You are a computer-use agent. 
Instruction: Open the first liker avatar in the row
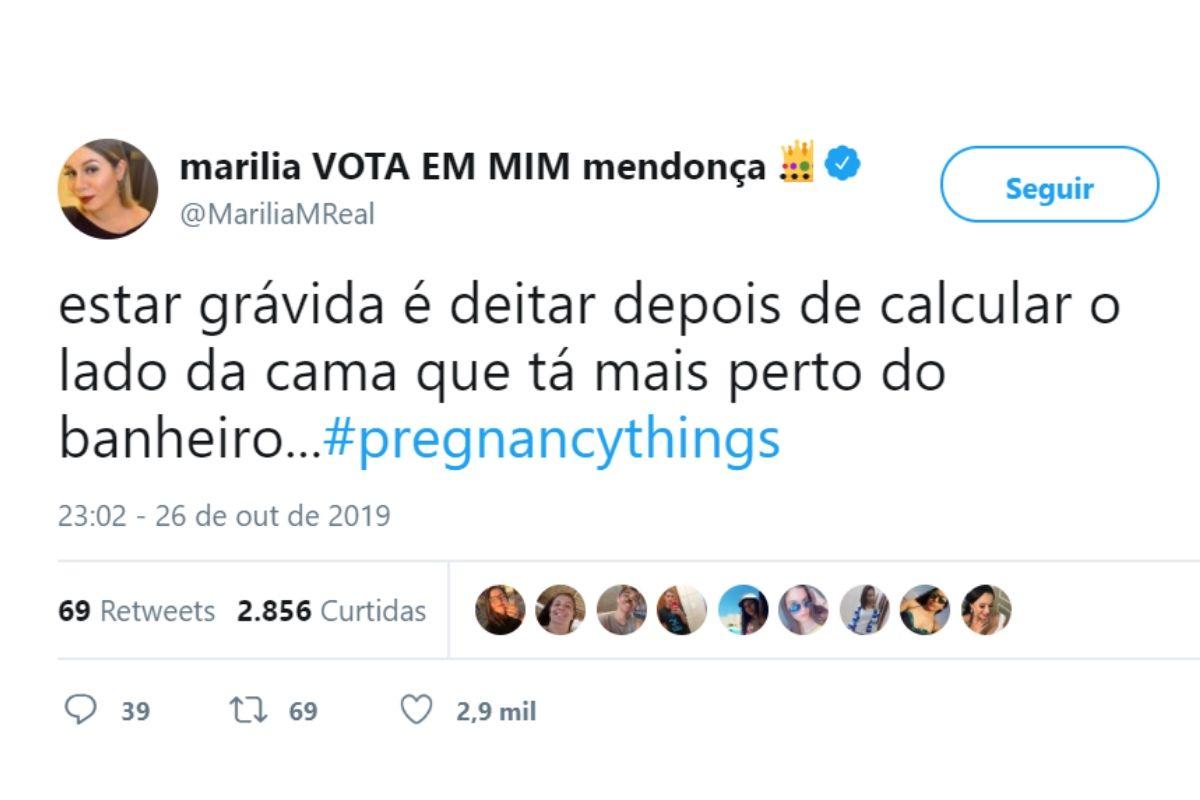pyautogui.click(x=500, y=610)
